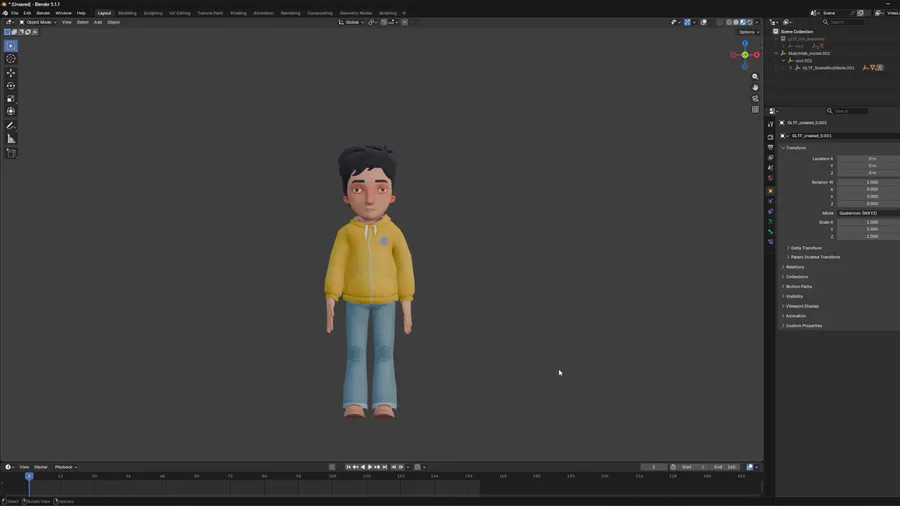Viewport: 900px width, 506px height.
Task: Switch to the Animation workspace tab
Action: [x=263, y=13]
